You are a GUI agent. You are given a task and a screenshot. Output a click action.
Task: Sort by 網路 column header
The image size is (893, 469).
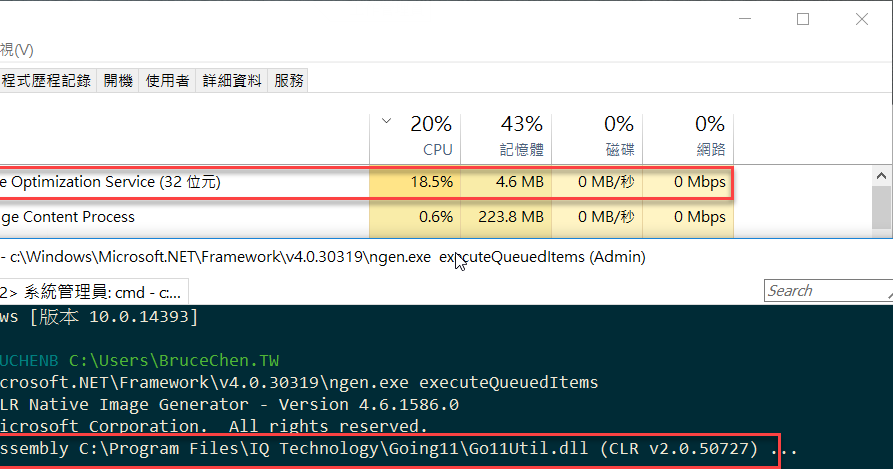click(x=688, y=137)
